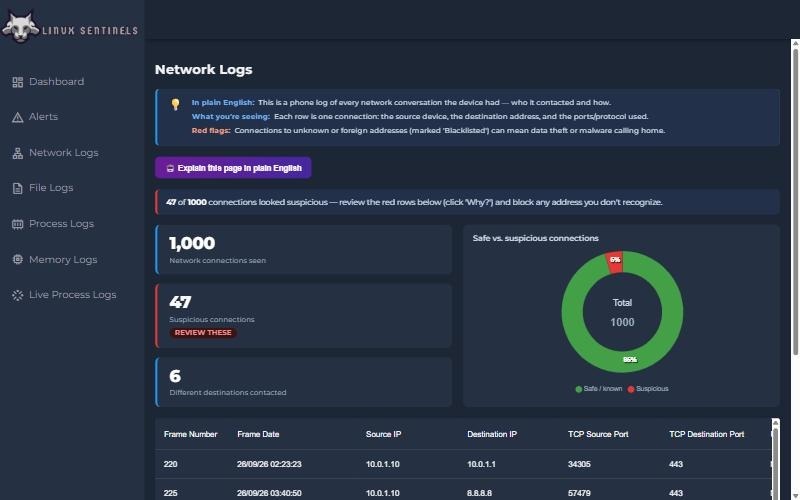Click the page scrollbar up arrow
This screenshot has height=500, width=800.
(795, 43)
